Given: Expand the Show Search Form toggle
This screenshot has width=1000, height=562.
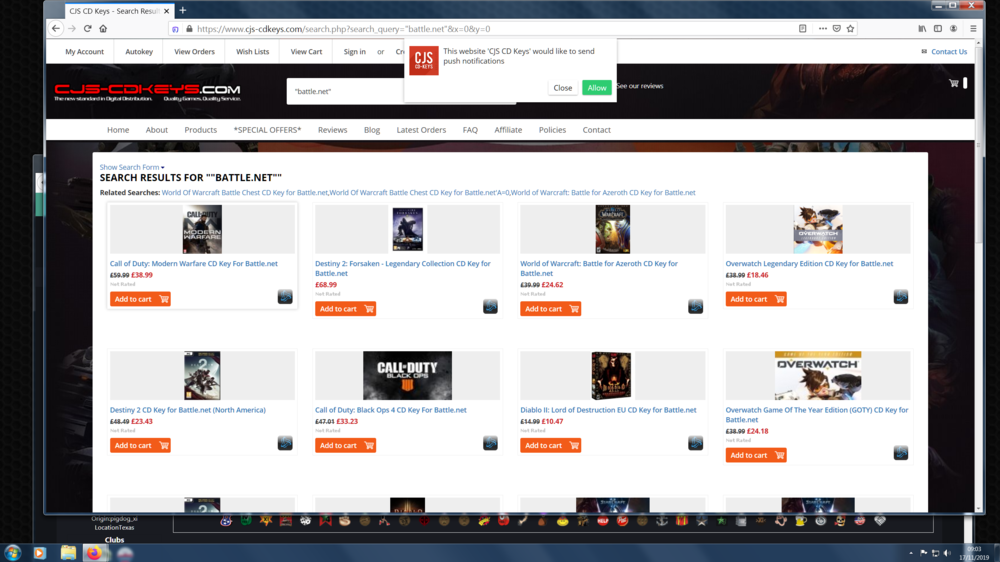Looking at the screenshot, I should tap(131, 167).
